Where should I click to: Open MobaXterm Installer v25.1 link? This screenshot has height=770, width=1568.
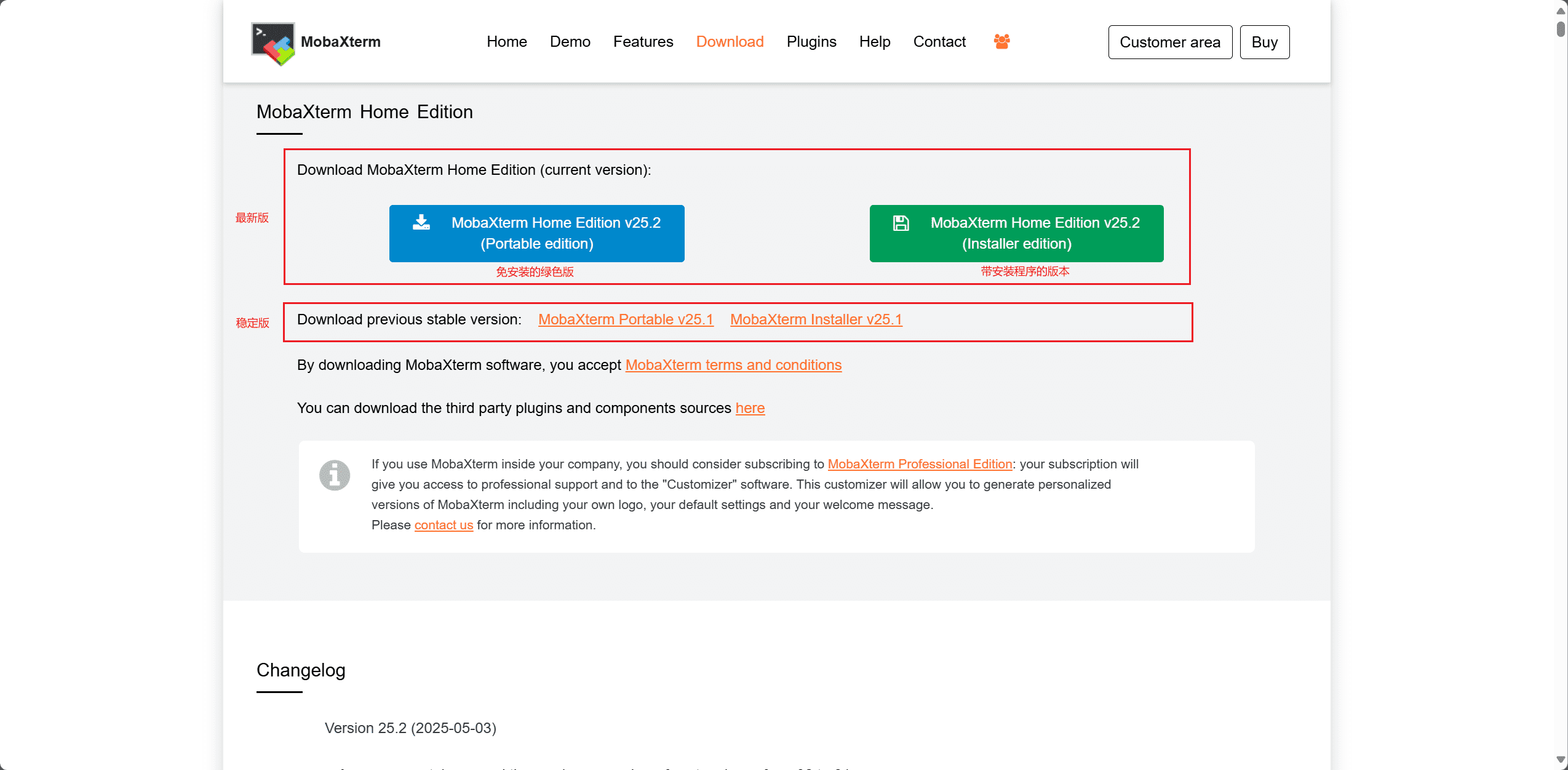[x=816, y=319]
